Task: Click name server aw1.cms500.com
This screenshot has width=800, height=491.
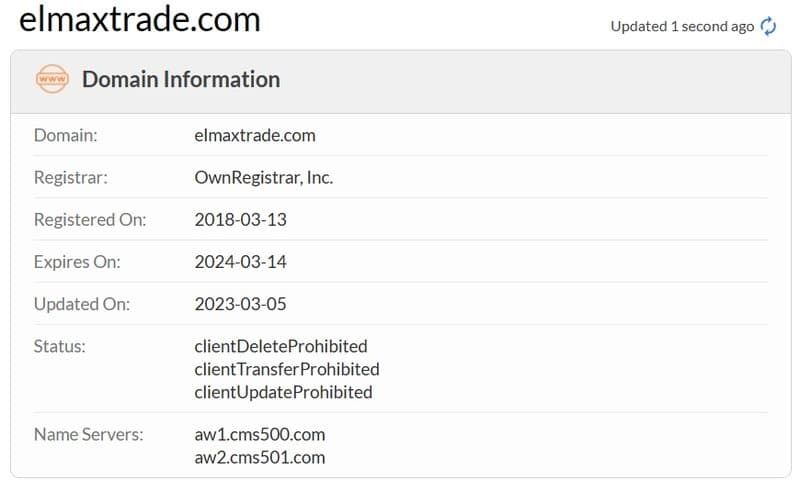Action: click(260, 434)
